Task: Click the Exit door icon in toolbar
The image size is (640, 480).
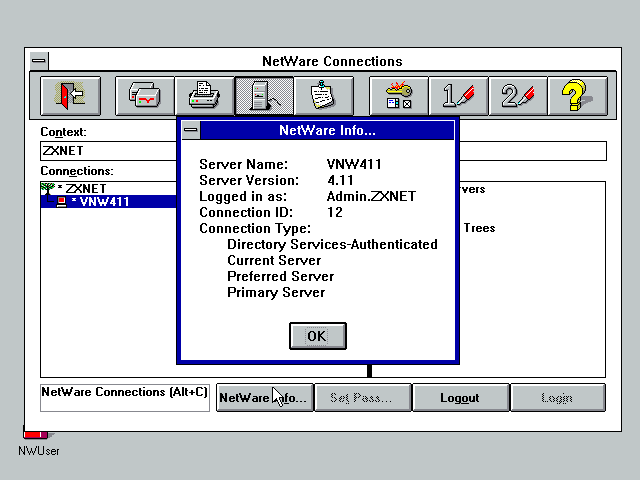Action: (x=70, y=96)
